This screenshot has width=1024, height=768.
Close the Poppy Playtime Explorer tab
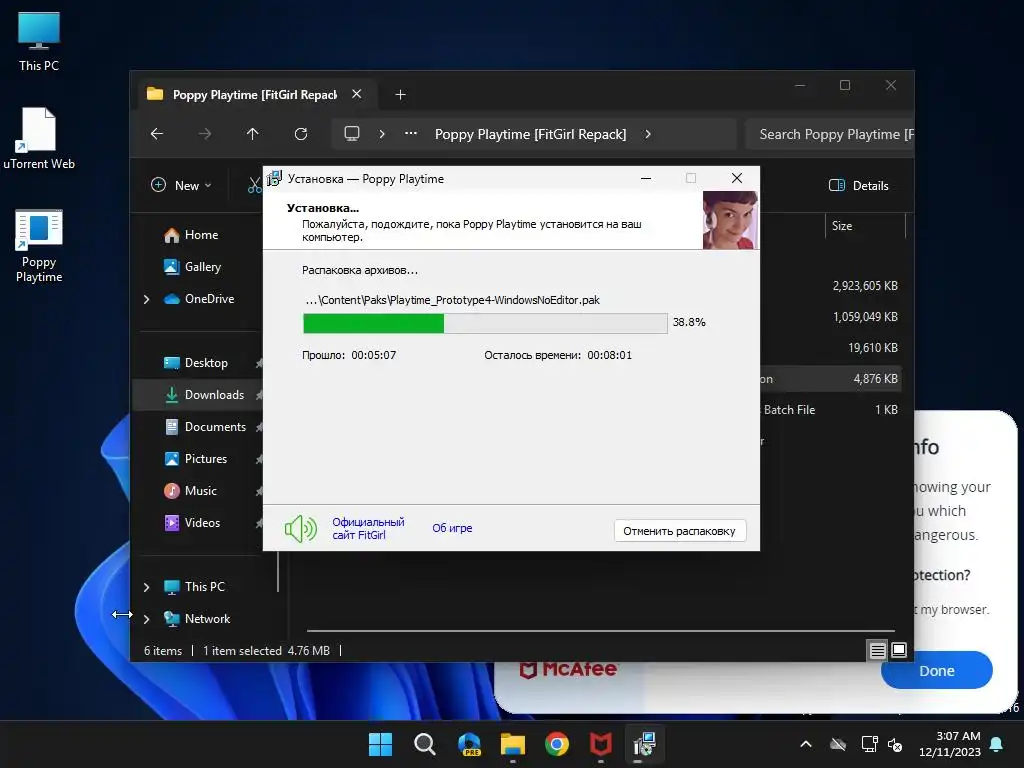[x=357, y=94]
